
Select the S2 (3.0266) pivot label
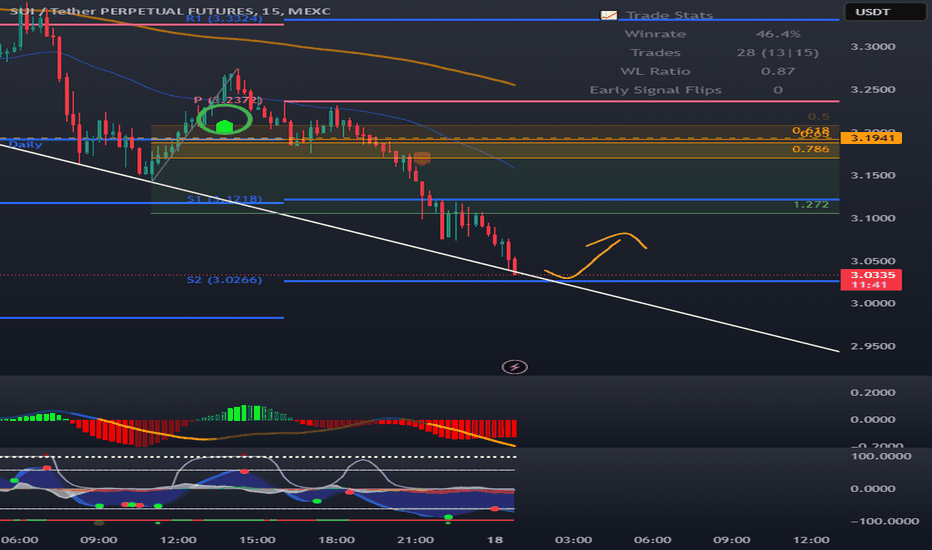click(x=224, y=279)
